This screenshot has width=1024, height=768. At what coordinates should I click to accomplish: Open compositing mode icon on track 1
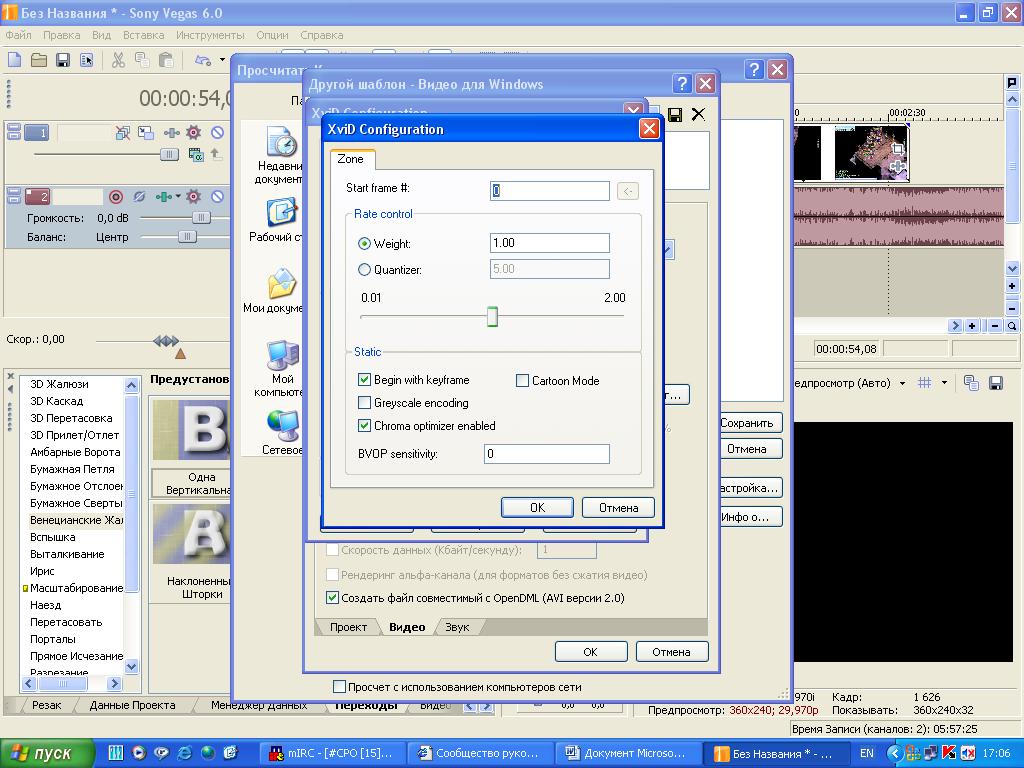(x=195, y=154)
